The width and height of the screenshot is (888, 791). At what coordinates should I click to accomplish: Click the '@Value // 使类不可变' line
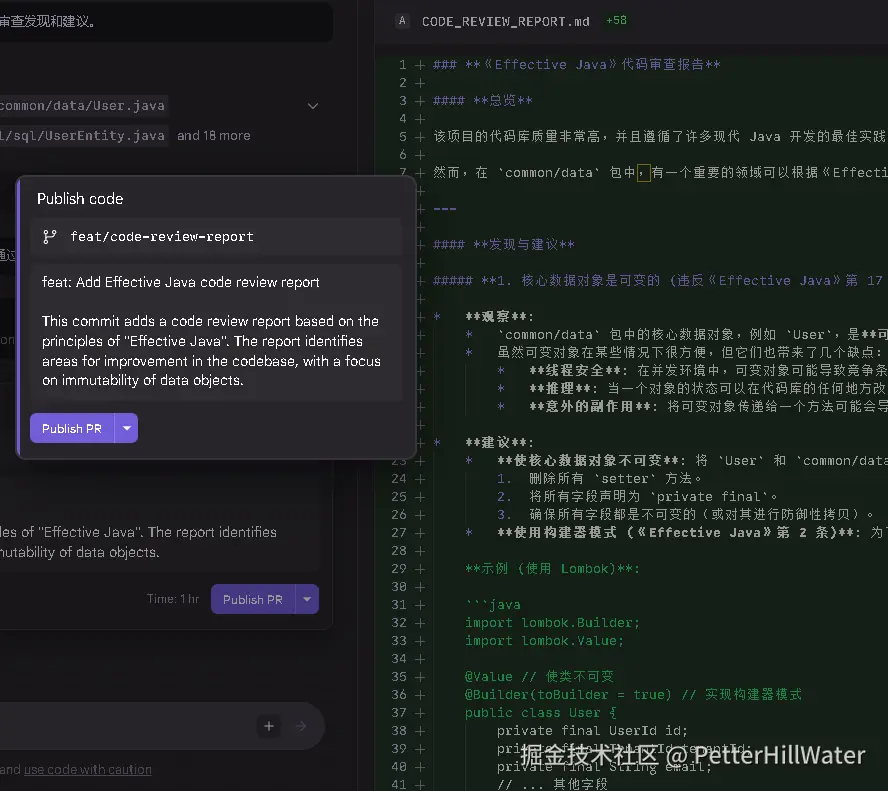(539, 677)
